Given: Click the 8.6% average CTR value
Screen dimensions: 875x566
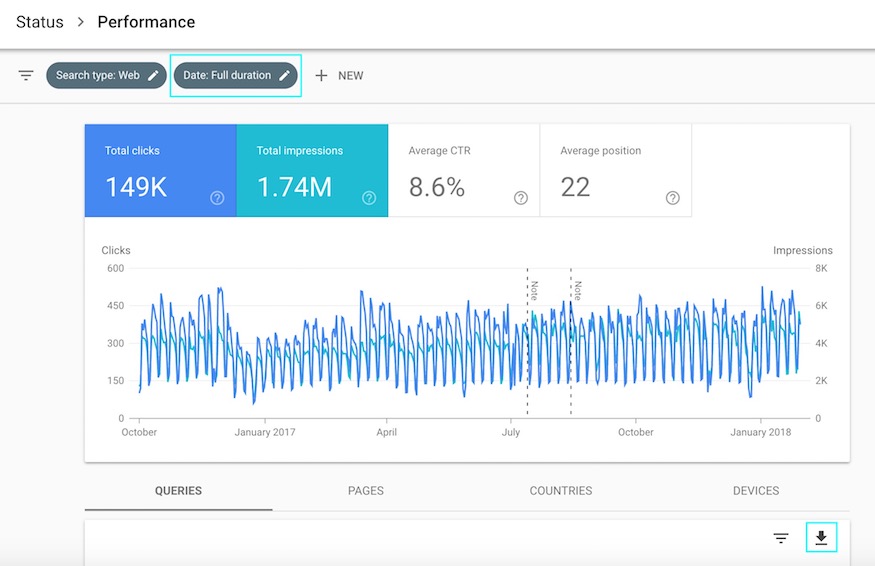Looking at the screenshot, I should (436, 187).
